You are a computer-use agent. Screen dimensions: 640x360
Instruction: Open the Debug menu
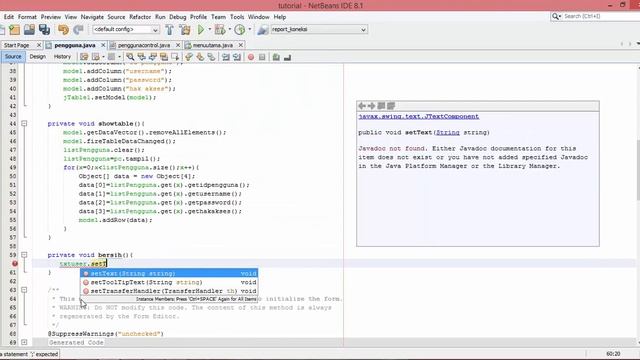178,17
